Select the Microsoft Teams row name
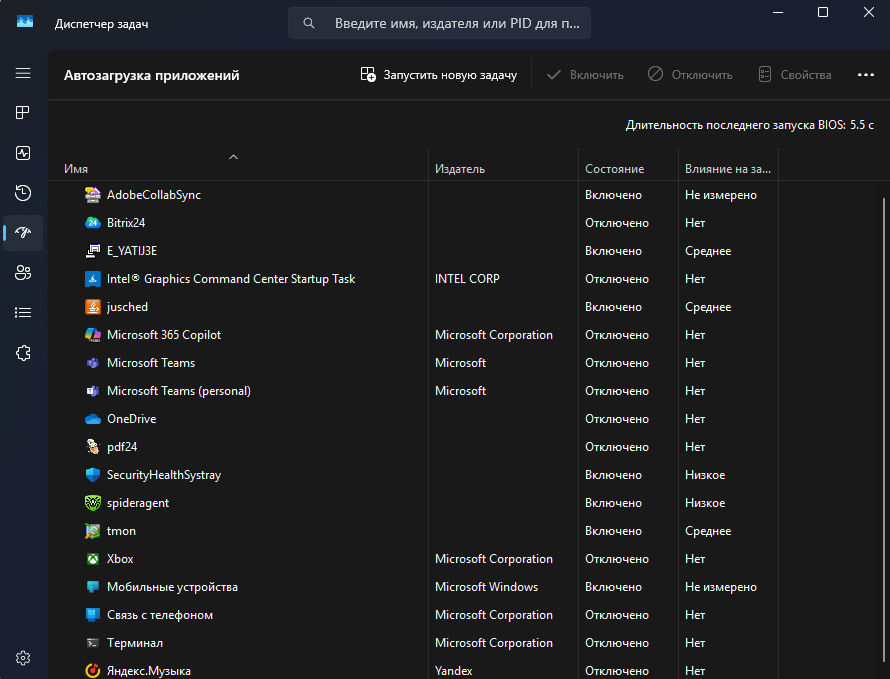 click(151, 363)
